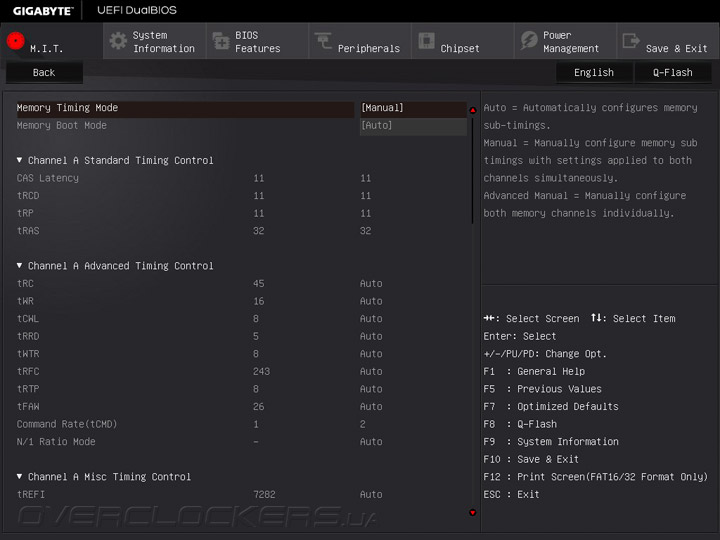This screenshot has height=540, width=720.
Task: Click the English language button
Action: [x=594, y=72]
